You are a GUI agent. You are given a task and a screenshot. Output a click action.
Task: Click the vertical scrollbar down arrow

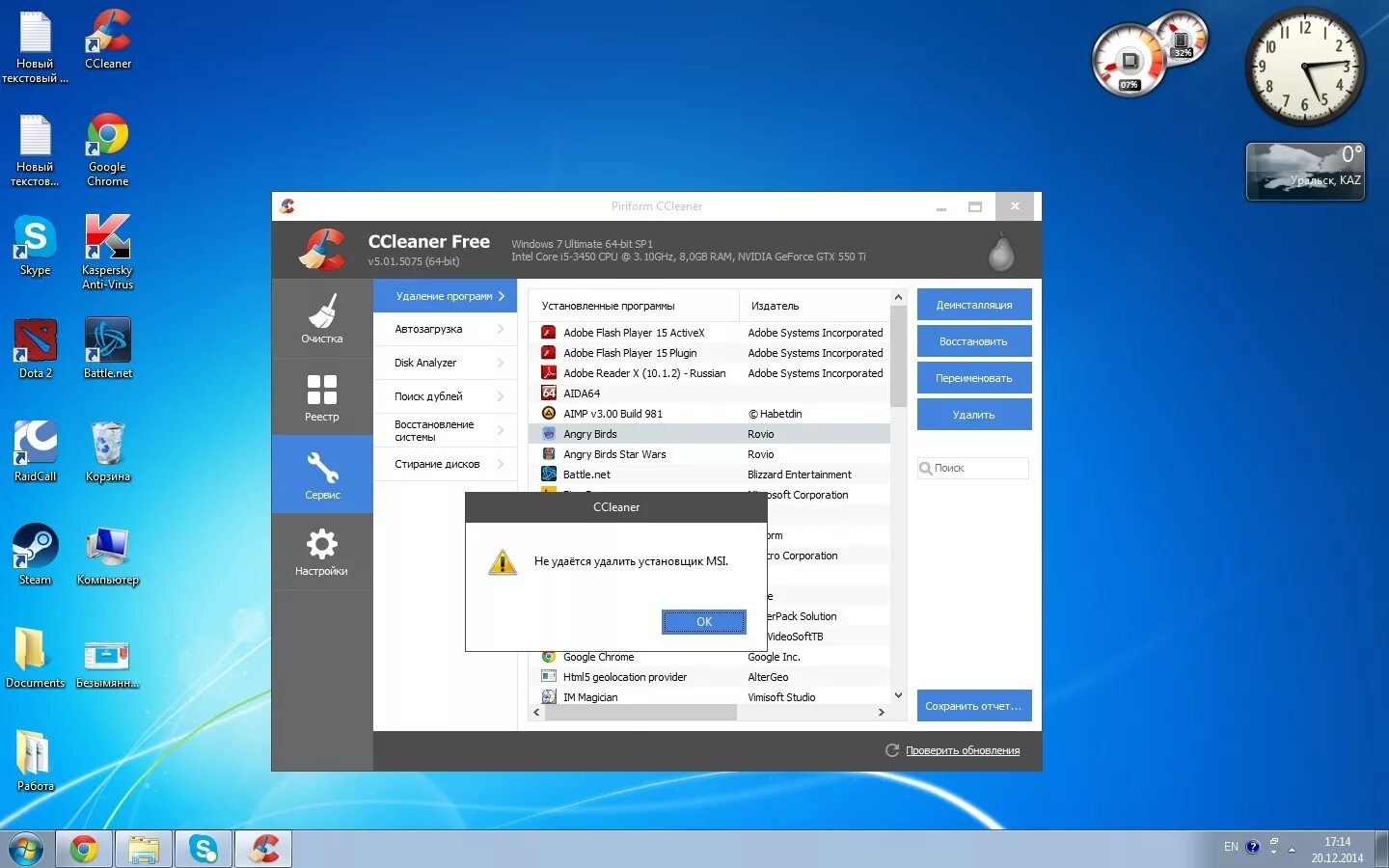(x=898, y=695)
